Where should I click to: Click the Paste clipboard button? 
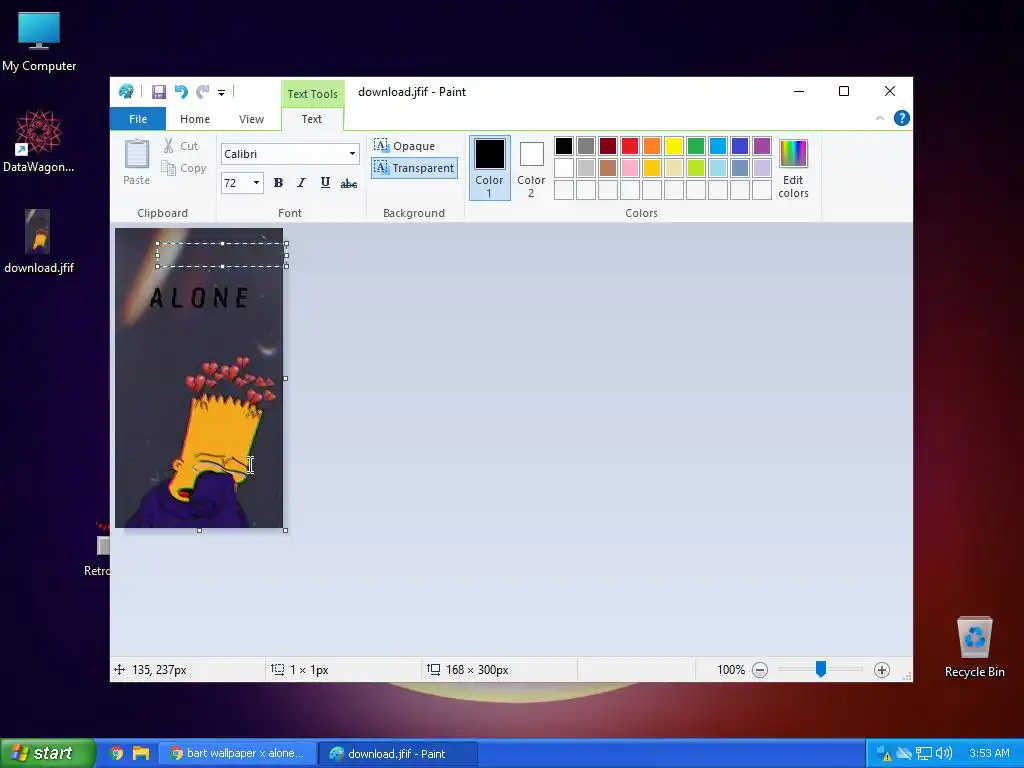[x=136, y=162]
